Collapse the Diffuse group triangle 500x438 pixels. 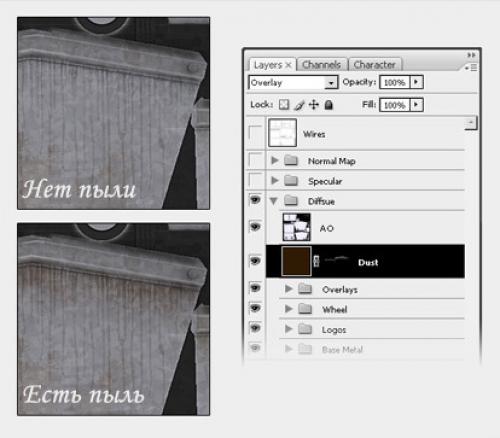coord(274,201)
